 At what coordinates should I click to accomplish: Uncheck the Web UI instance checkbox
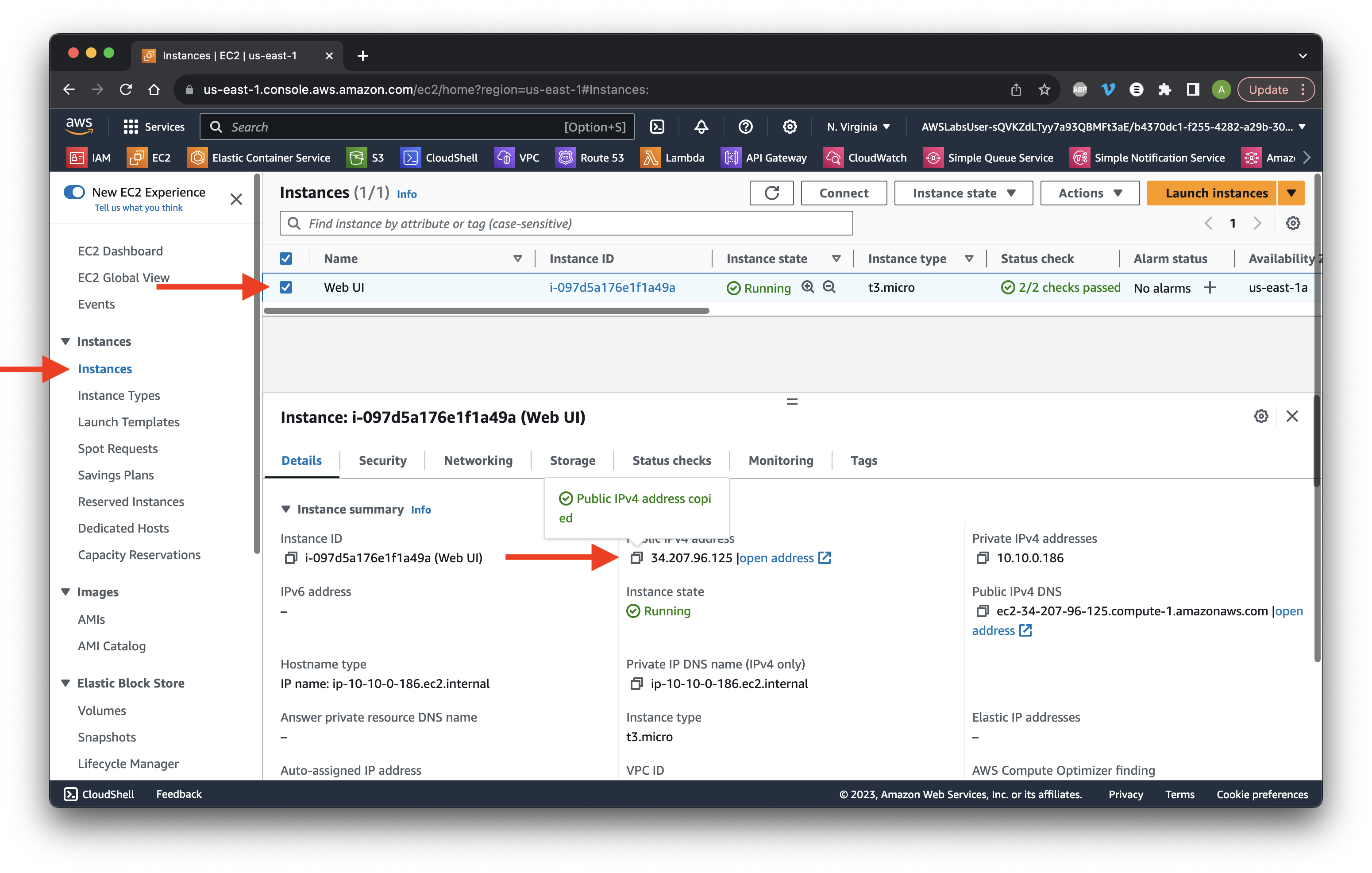286,287
